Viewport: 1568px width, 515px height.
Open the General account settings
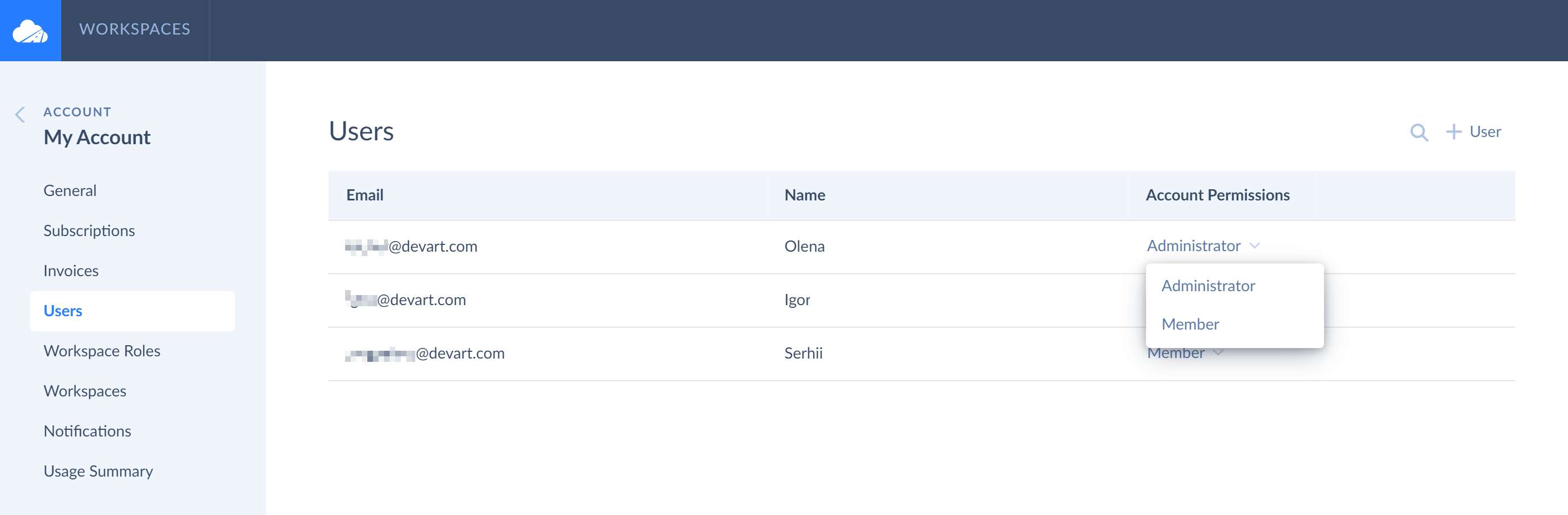coord(70,190)
